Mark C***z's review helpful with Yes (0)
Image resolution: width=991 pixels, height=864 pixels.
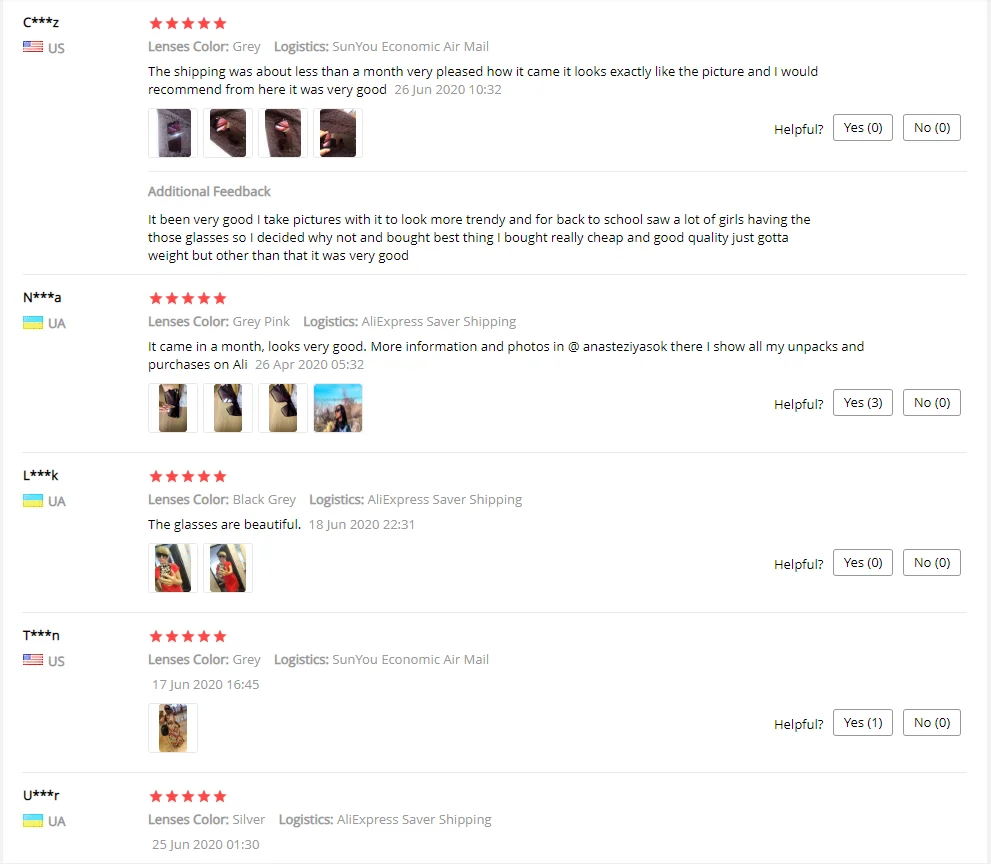pos(863,128)
